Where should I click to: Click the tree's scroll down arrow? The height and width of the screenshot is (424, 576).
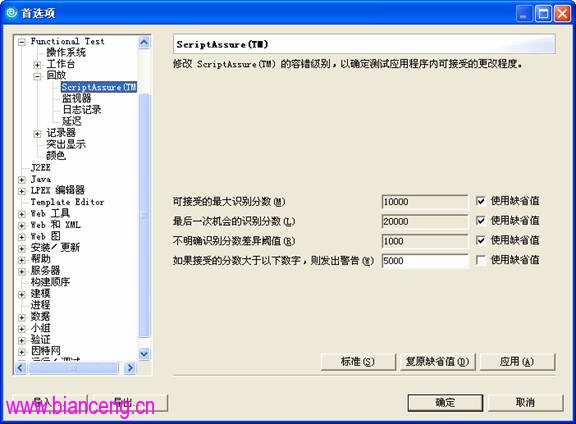(144, 354)
